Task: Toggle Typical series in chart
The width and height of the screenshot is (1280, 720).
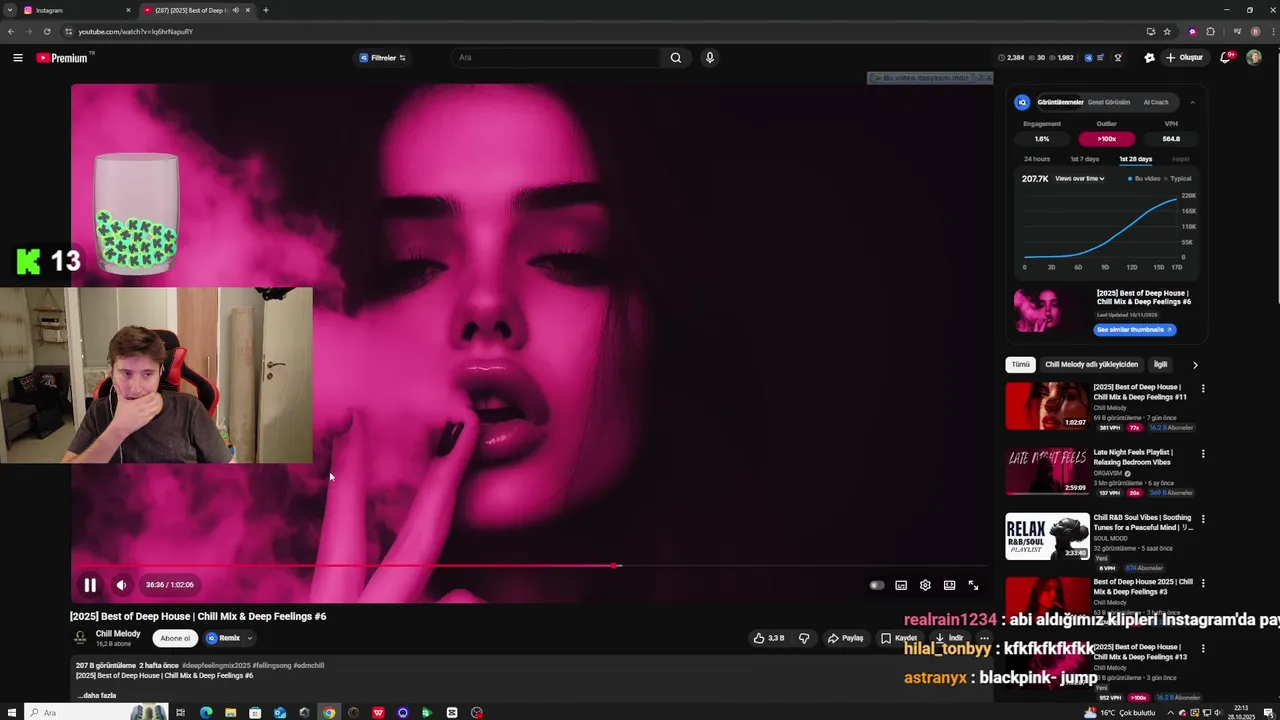Action: 1178,179
